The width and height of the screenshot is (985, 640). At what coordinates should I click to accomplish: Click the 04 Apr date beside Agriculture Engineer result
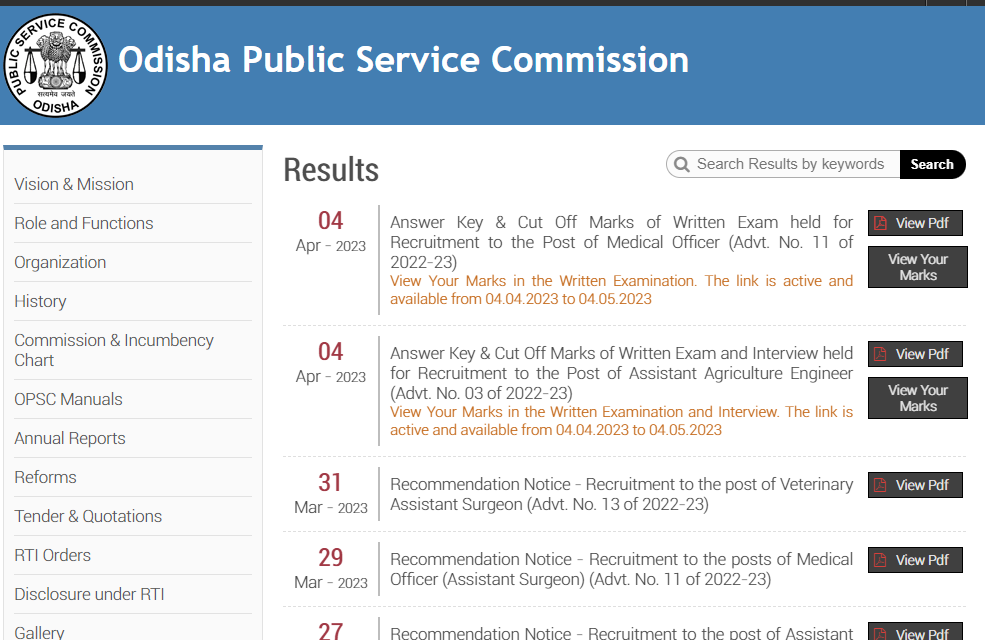pos(330,362)
